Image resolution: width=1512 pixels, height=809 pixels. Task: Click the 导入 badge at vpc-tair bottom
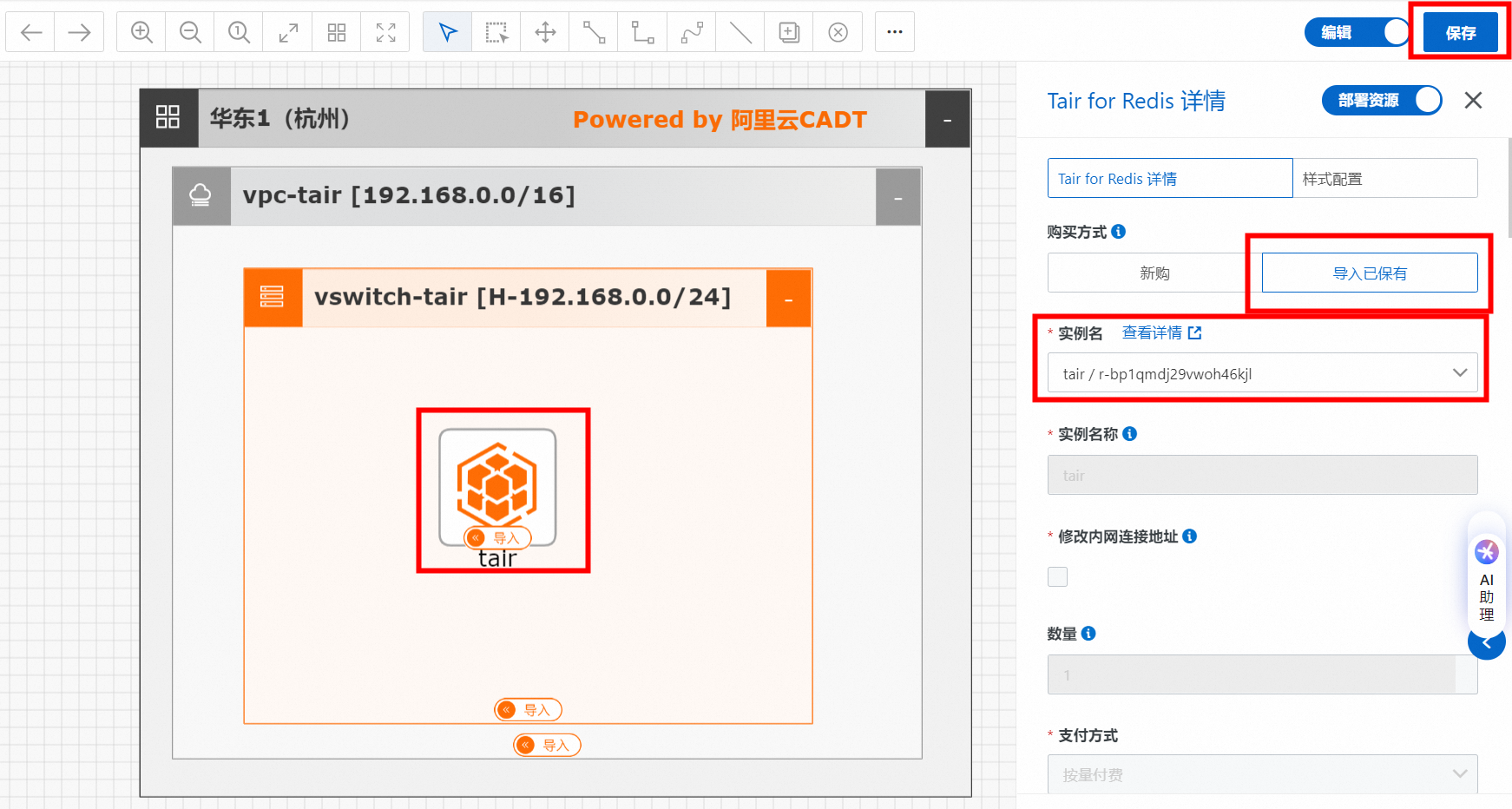[x=548, y=745]
